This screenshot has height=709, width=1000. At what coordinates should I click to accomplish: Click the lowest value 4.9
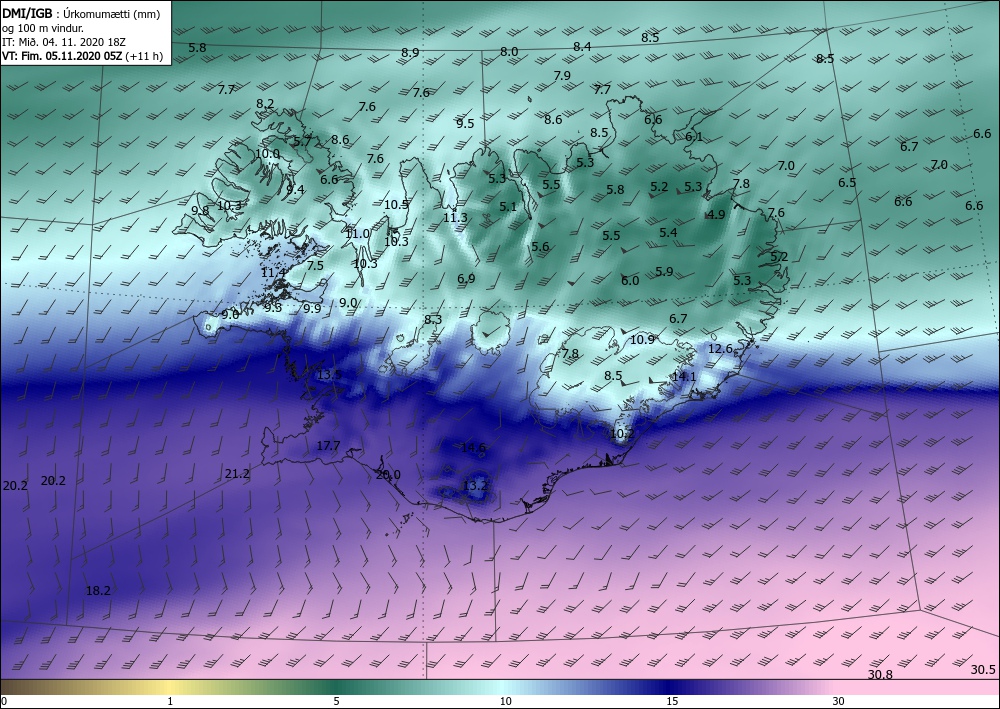(x=716, y=215)
